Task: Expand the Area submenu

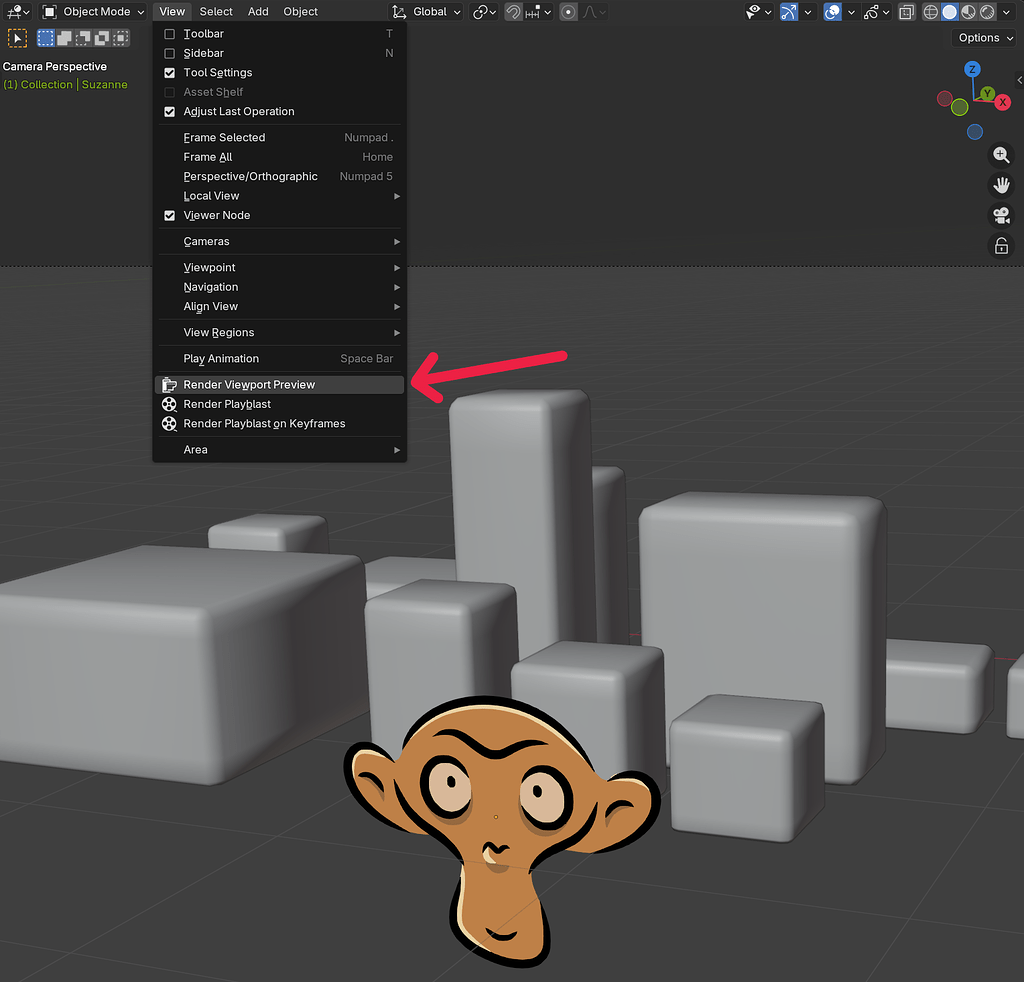Action: (x=280, y=450)
